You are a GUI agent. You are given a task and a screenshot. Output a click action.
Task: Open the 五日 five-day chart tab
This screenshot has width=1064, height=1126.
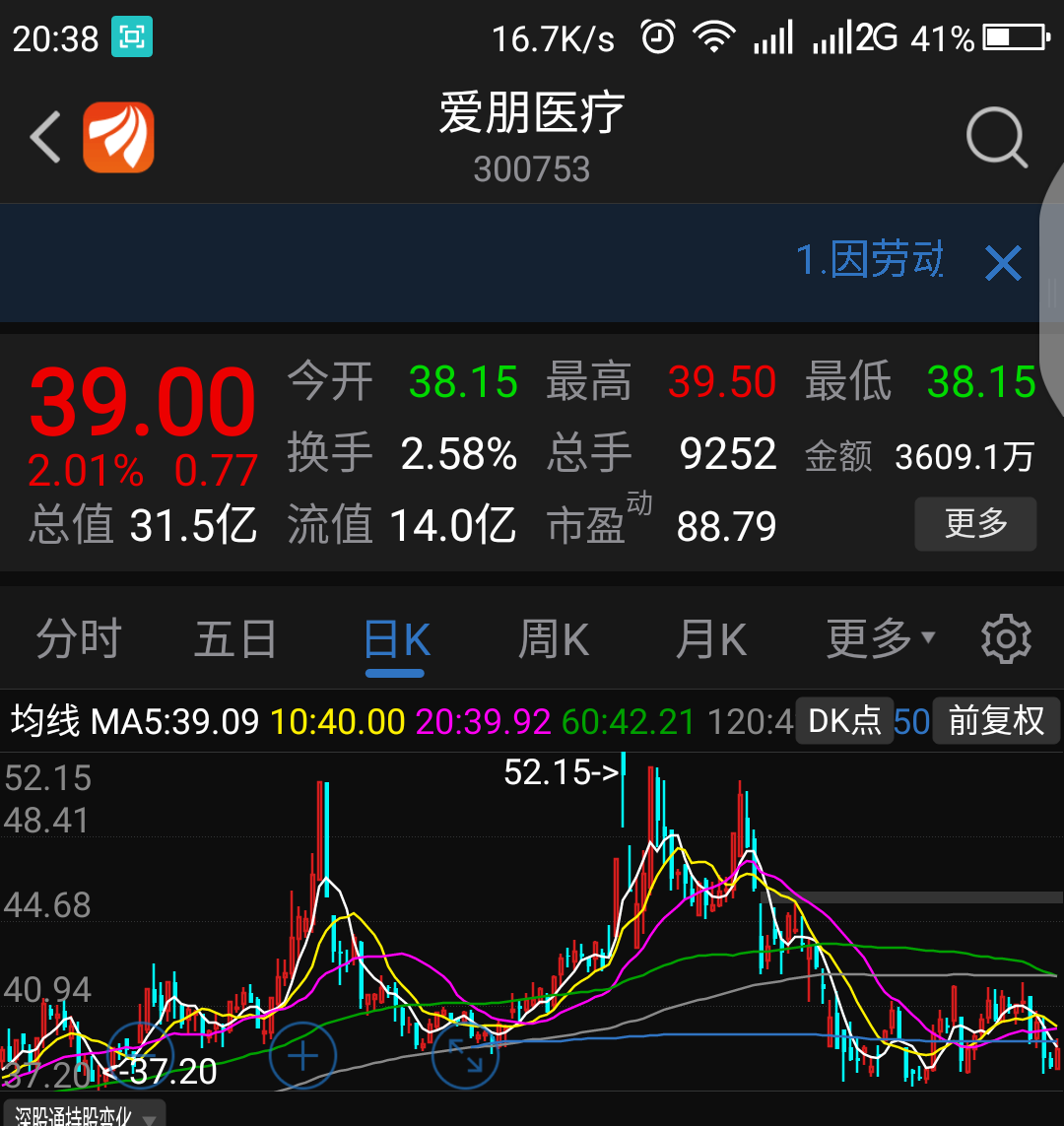(x=235, y=638)
